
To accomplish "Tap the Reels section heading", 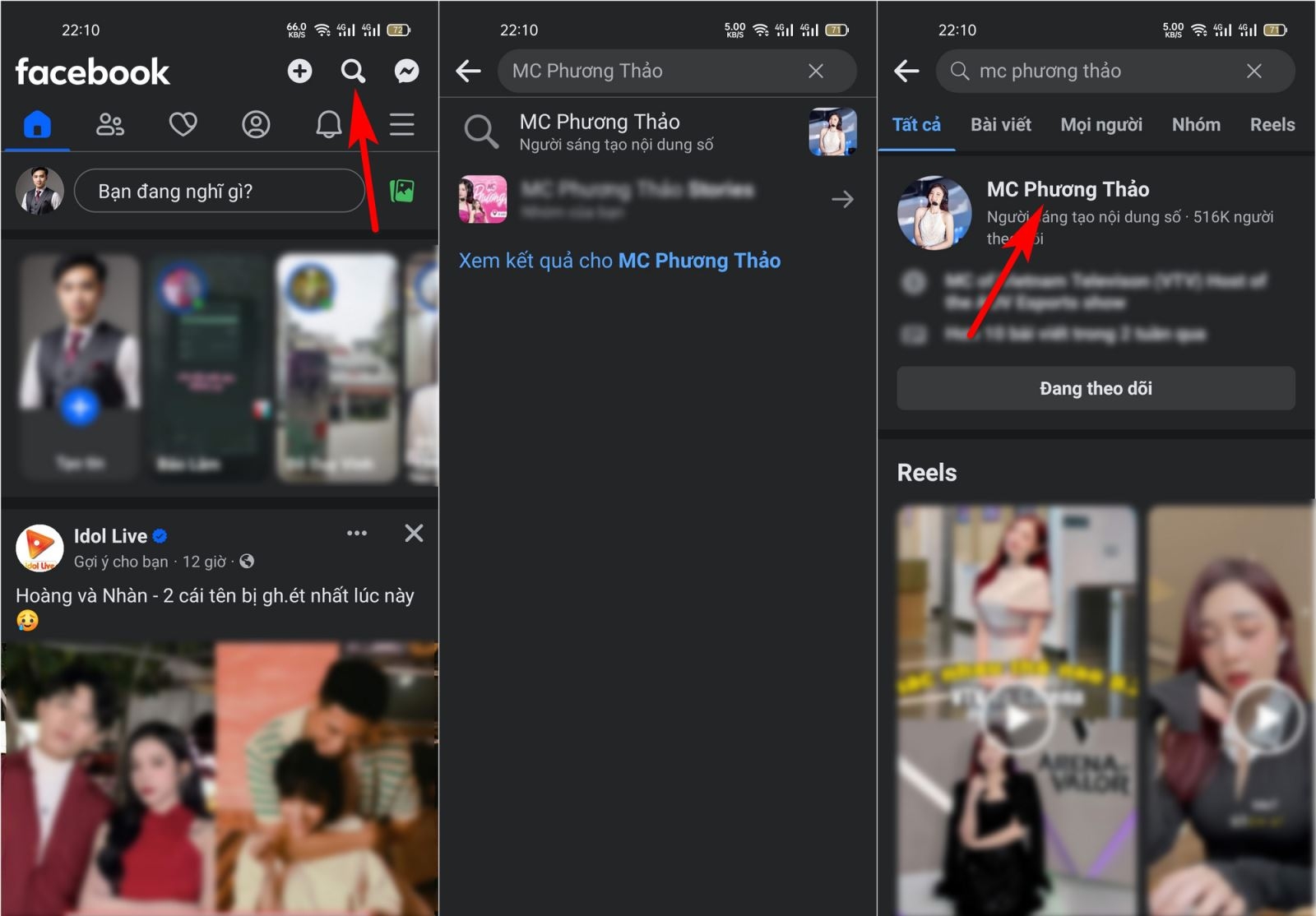I will (927, 473).
